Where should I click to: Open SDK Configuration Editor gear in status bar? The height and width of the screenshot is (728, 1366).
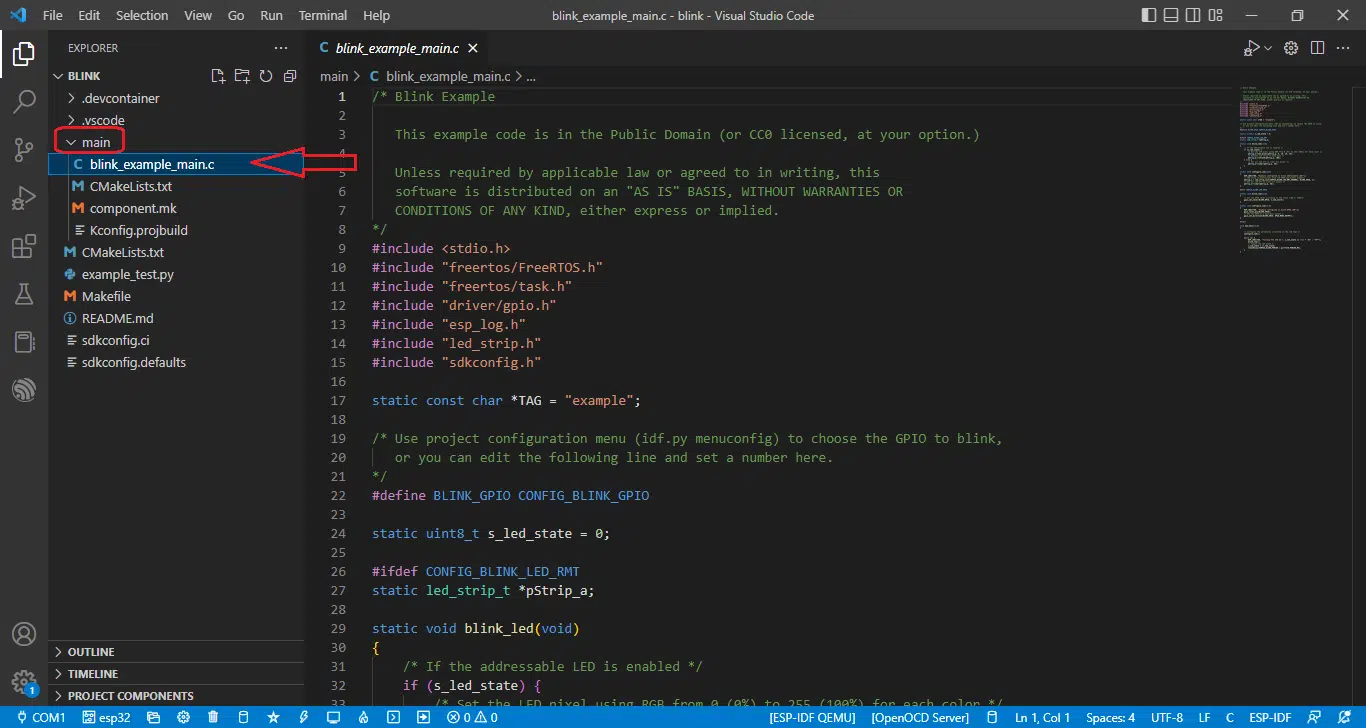(183, 717)
